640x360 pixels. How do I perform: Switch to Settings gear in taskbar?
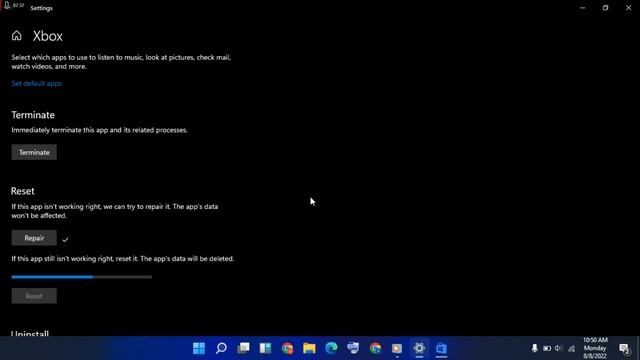[419, 348]
